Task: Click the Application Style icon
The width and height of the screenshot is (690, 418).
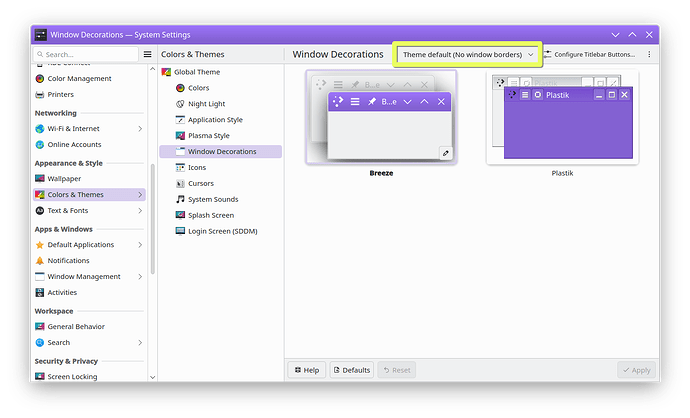Action: (180, 120)
